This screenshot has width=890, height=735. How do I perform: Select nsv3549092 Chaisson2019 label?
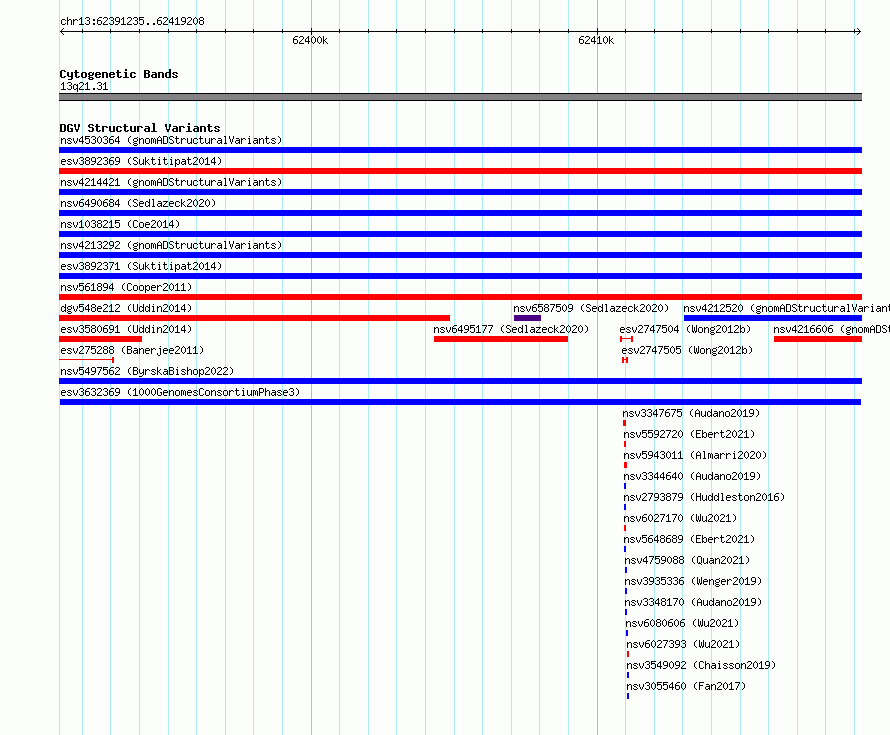click(x=701, y=665)
